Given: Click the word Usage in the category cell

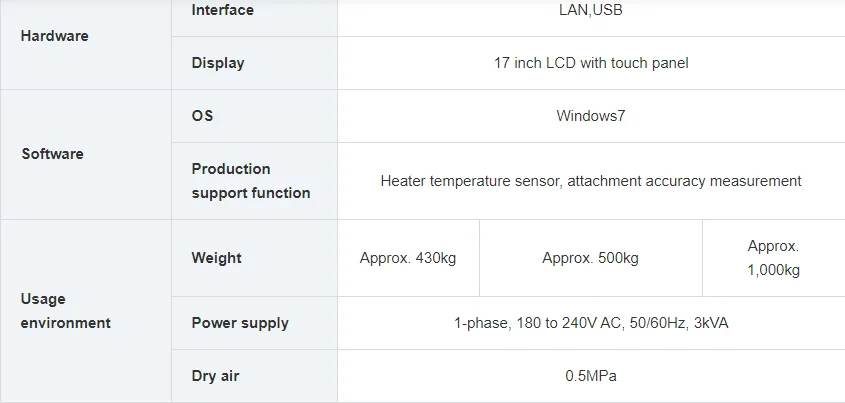Looking at the screenshot, I should 43,299.
